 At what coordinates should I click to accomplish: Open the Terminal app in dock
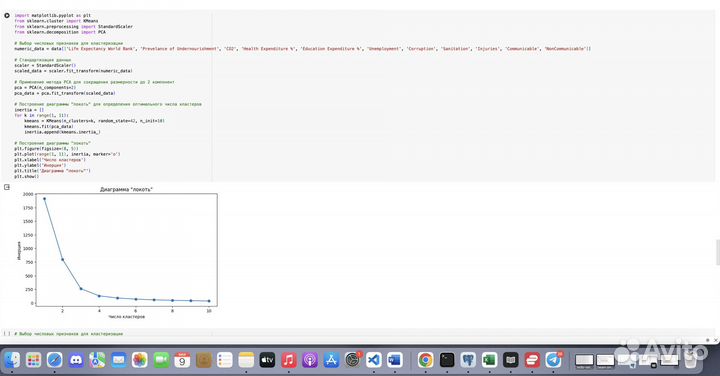pos(447,359)
